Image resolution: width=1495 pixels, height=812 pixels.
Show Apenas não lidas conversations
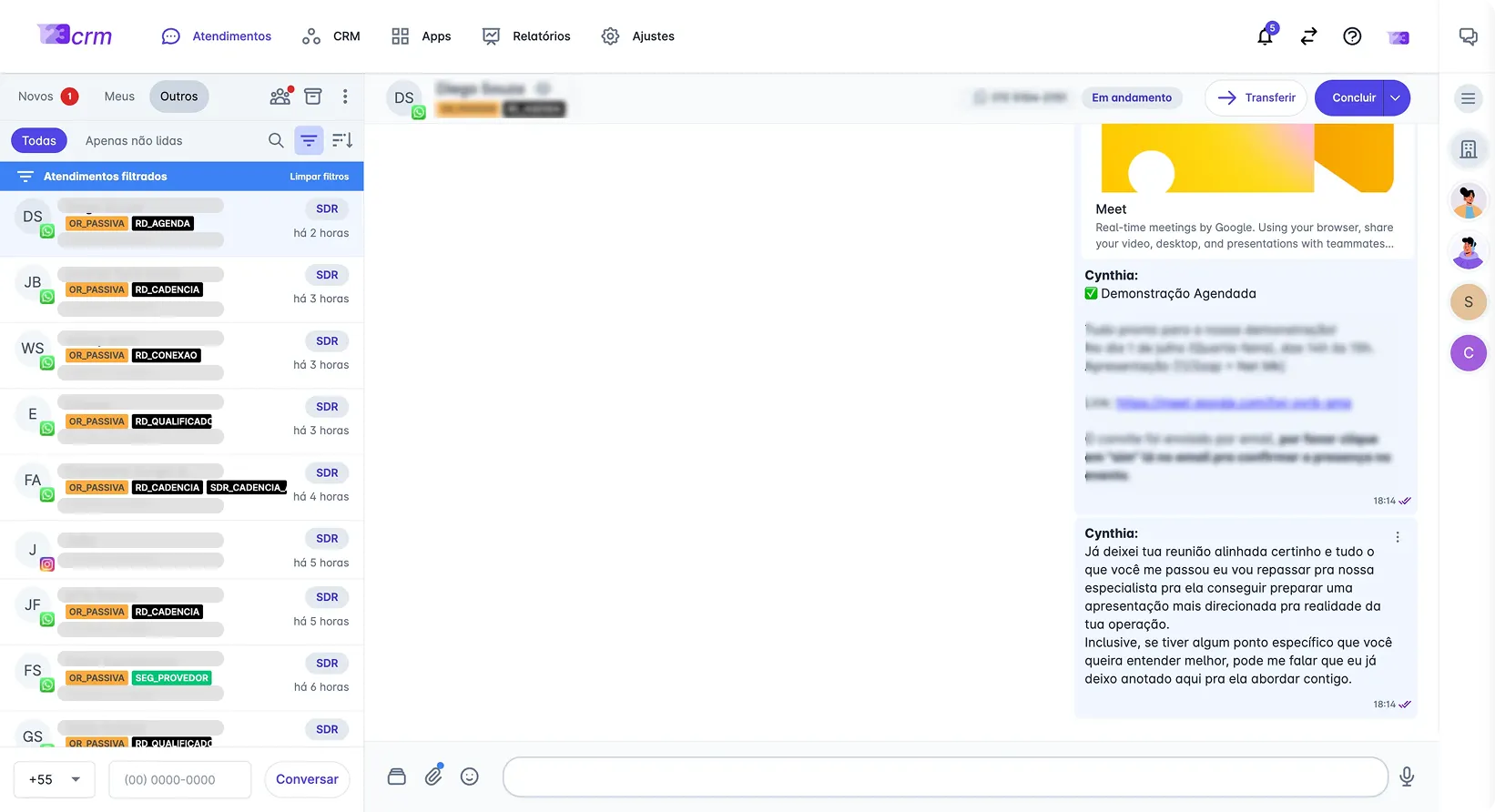click(134, 140)
